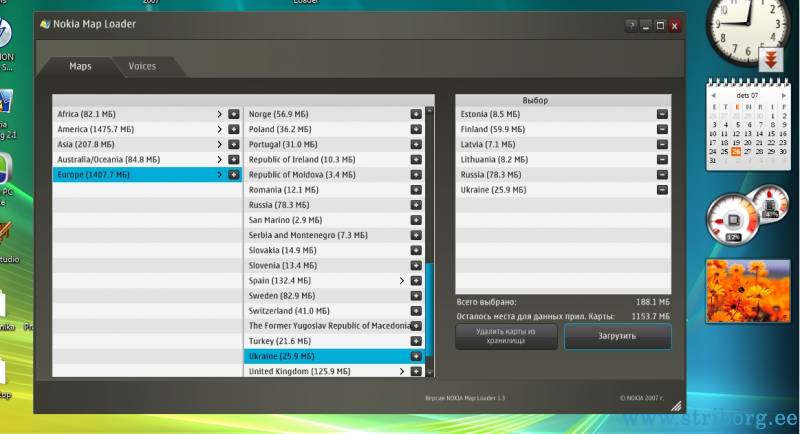800x434 pixels.
Task: Add Australia/Oceania maps with its plus icon
Action: 234,160
